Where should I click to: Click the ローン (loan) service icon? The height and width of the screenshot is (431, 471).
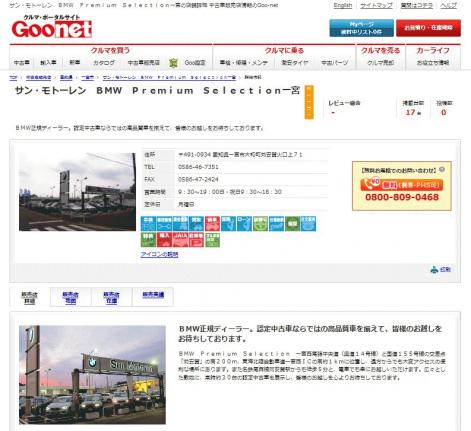(244, 223)
